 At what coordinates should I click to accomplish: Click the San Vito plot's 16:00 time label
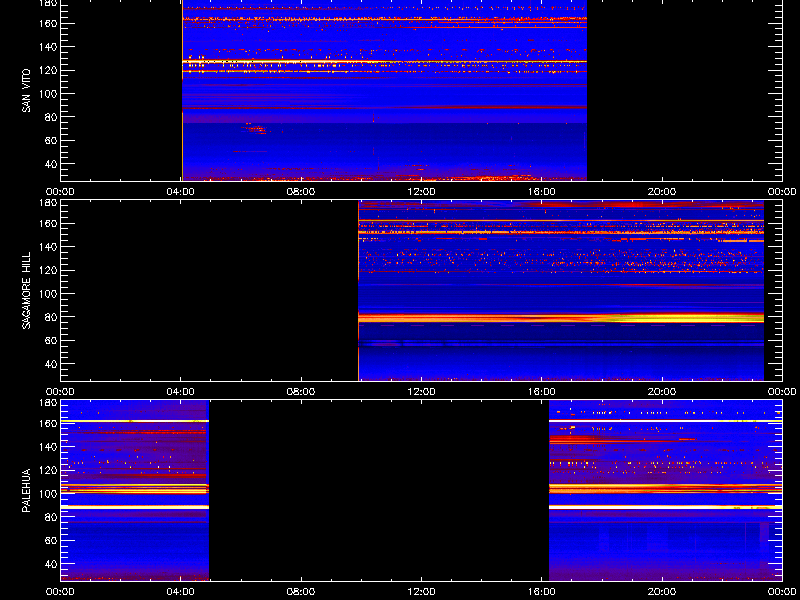point(542,192)
